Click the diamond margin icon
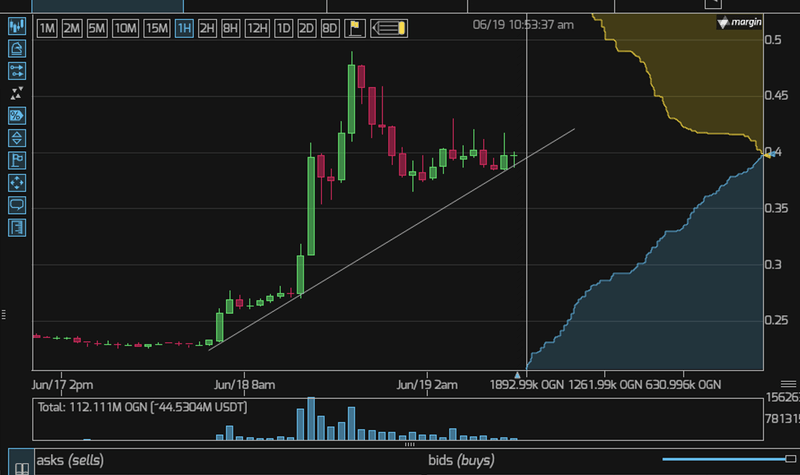The height and width of the screenshot is (475, 800). pos(723,22)
